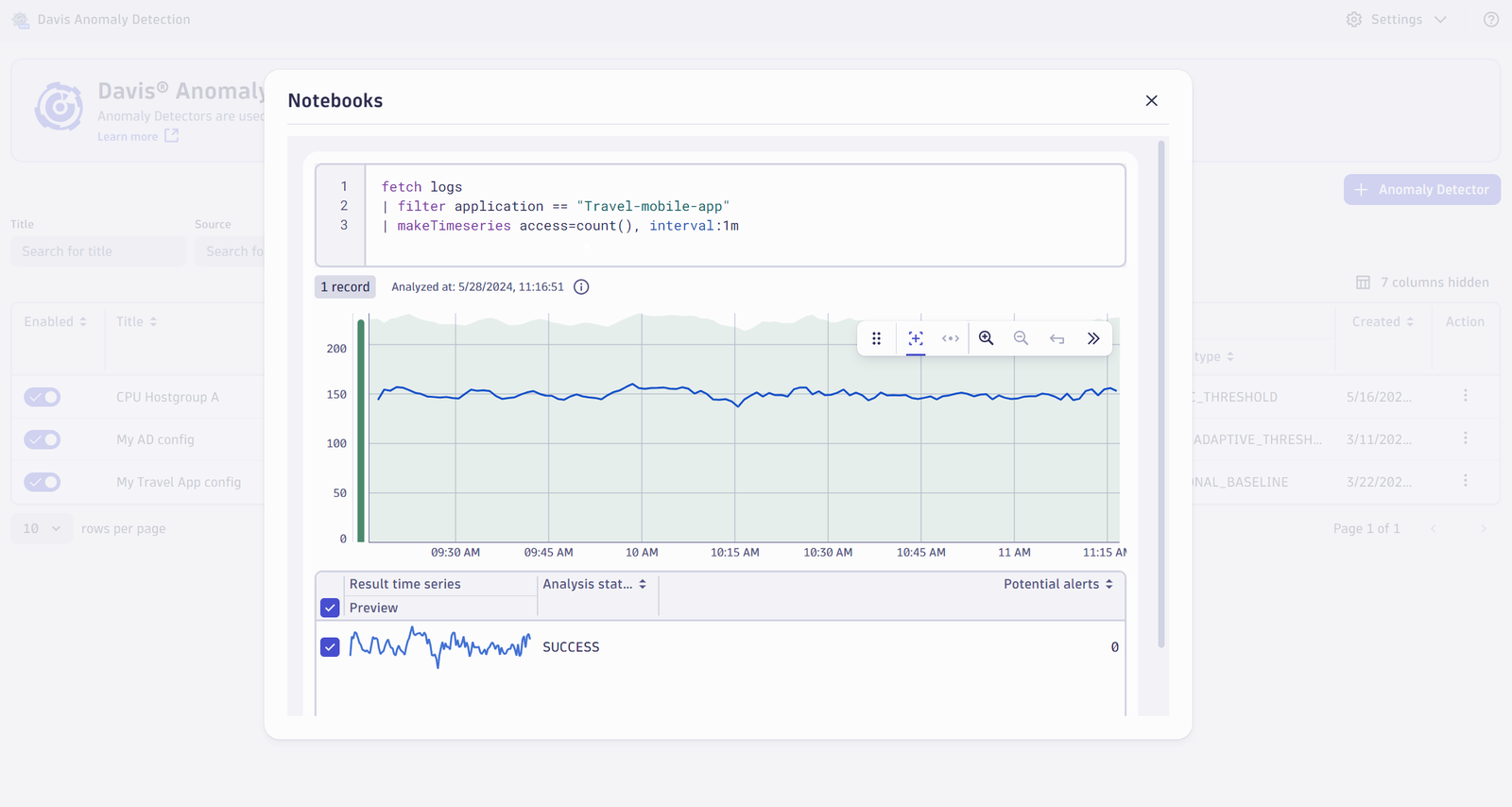
Task: Go to the next page arrow
Action: point(1484,529)
